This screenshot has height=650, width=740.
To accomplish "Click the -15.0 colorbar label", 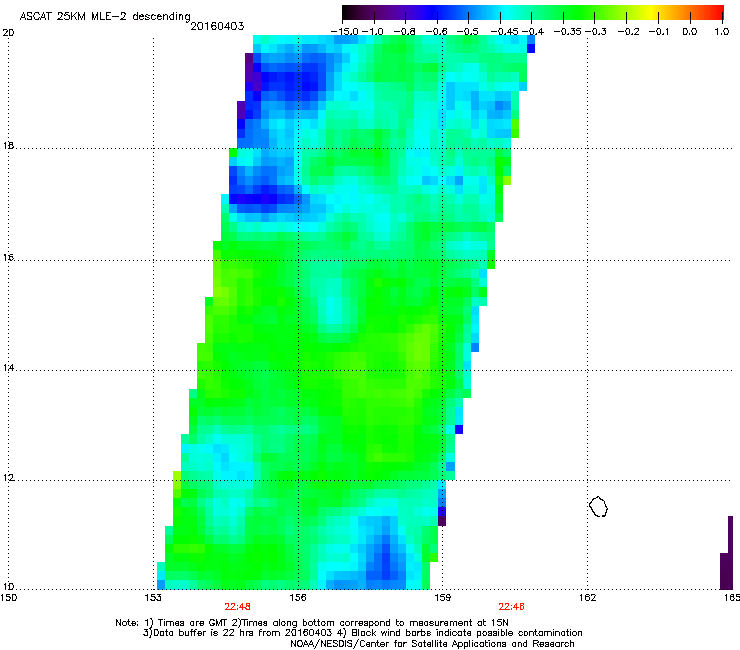I will (x=345, y=32).
